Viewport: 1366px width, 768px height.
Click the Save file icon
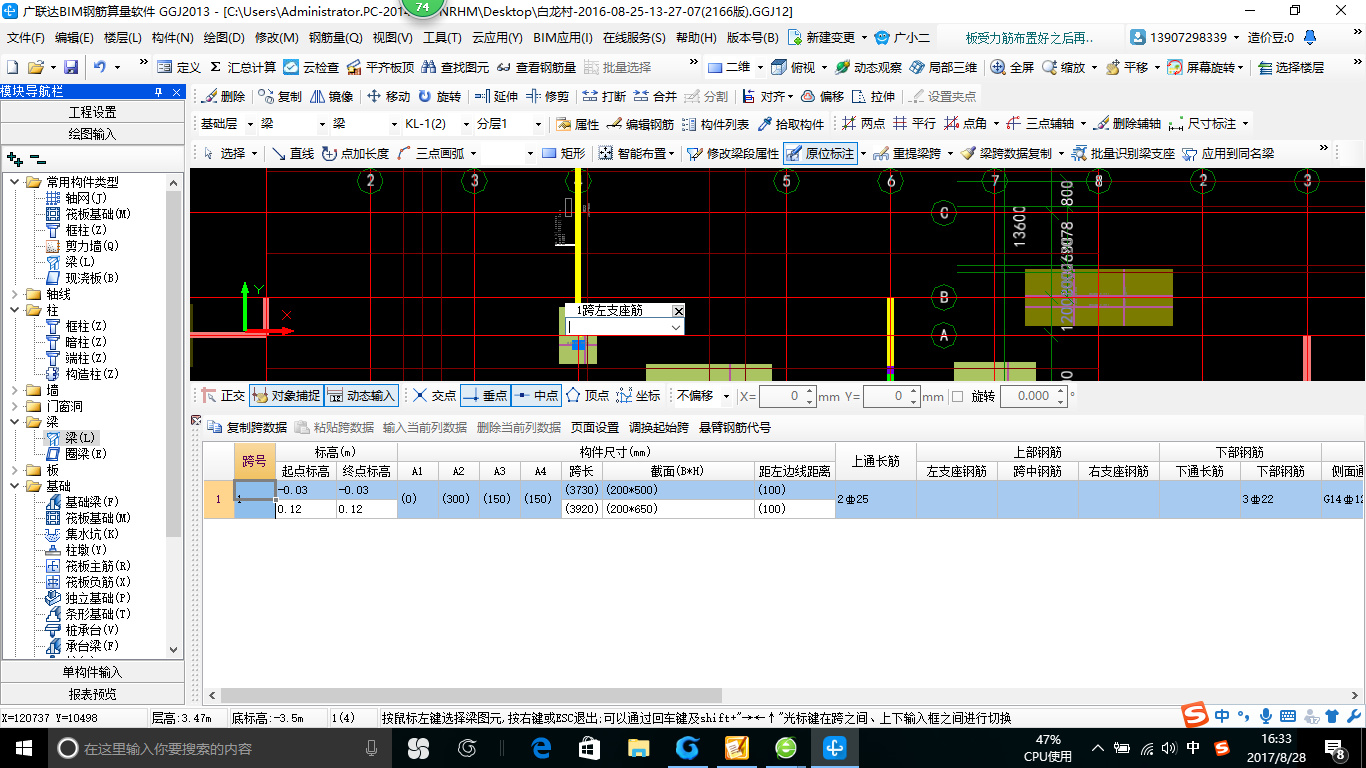coord(71,67)
